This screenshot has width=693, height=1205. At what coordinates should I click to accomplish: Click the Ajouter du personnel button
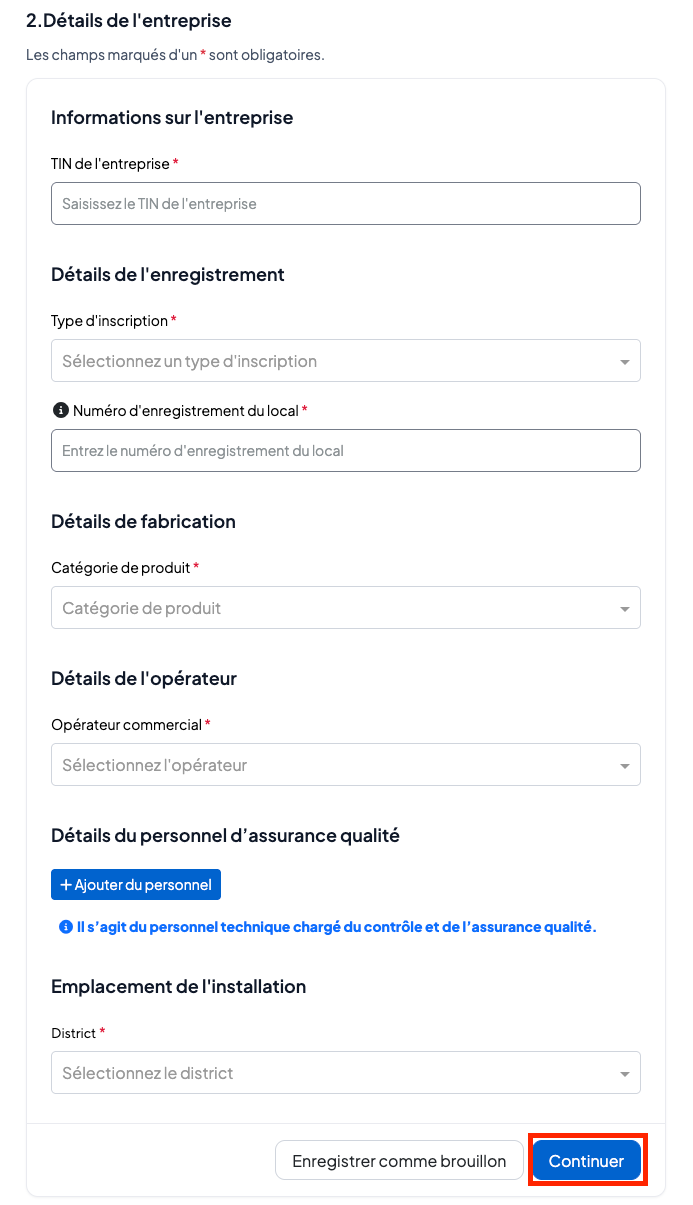[x=136, y=885]
